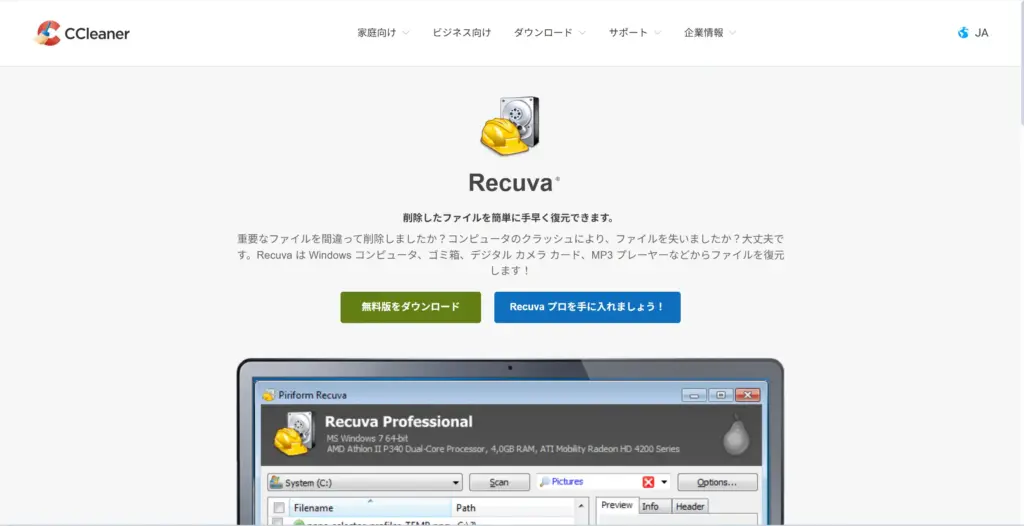Open the System (C:) drive dropdown
Image resolution: width=1024 pixels, height=526 pixels.
[455, 482]
